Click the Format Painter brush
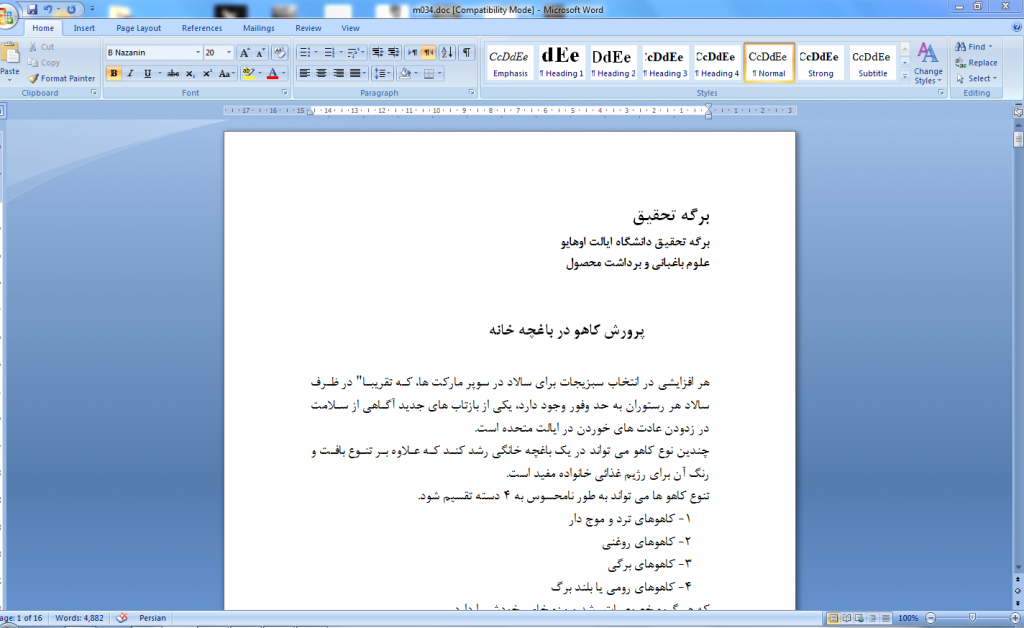The width and height of the screenshot is (1024, 628). pos(61,78)
